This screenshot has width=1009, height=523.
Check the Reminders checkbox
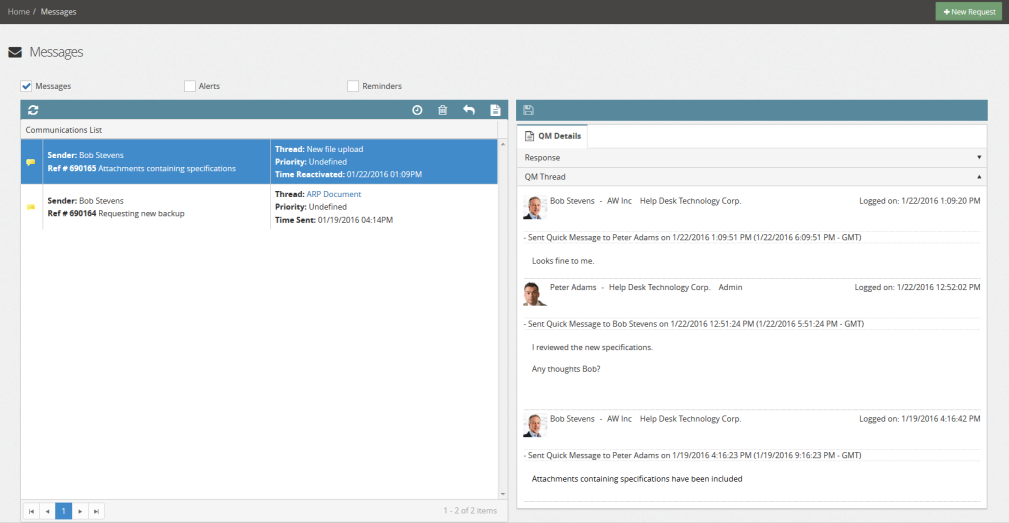353,86
